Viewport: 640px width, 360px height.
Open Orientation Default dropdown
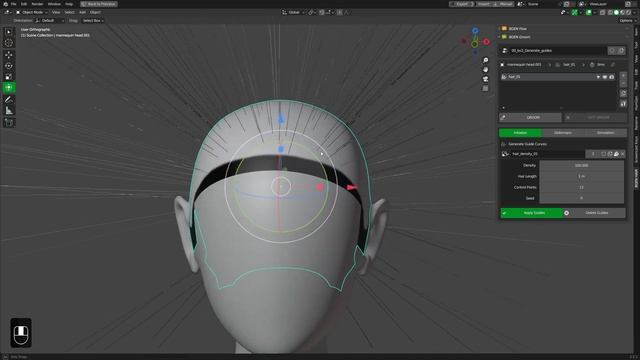50,20
